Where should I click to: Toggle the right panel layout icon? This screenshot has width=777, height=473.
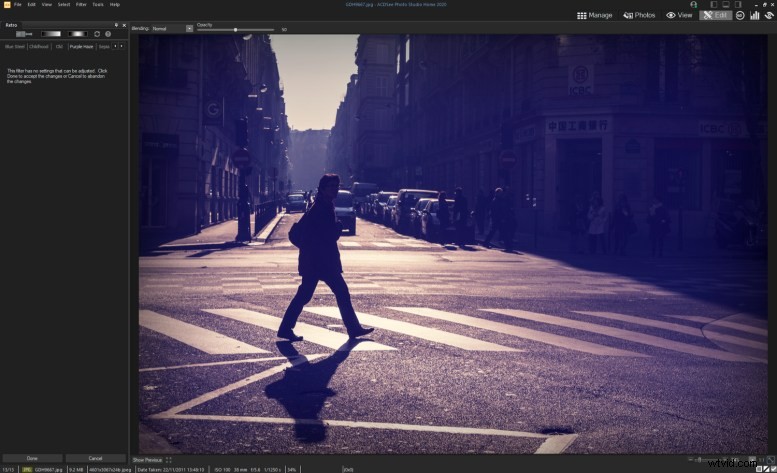tap(738, 4)
